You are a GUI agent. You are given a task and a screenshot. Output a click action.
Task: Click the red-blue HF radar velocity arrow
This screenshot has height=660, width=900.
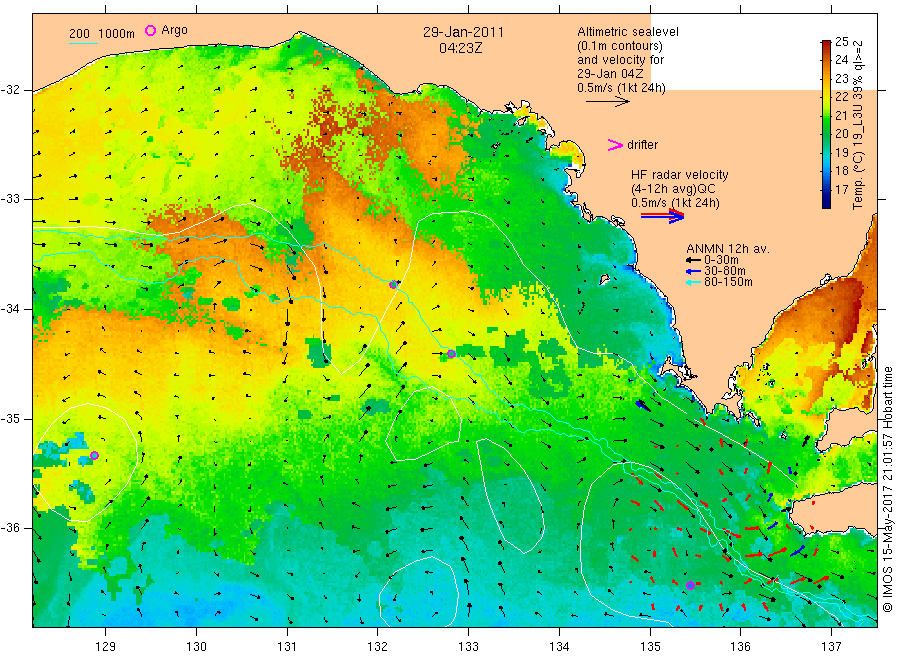(x=662, y=216)
